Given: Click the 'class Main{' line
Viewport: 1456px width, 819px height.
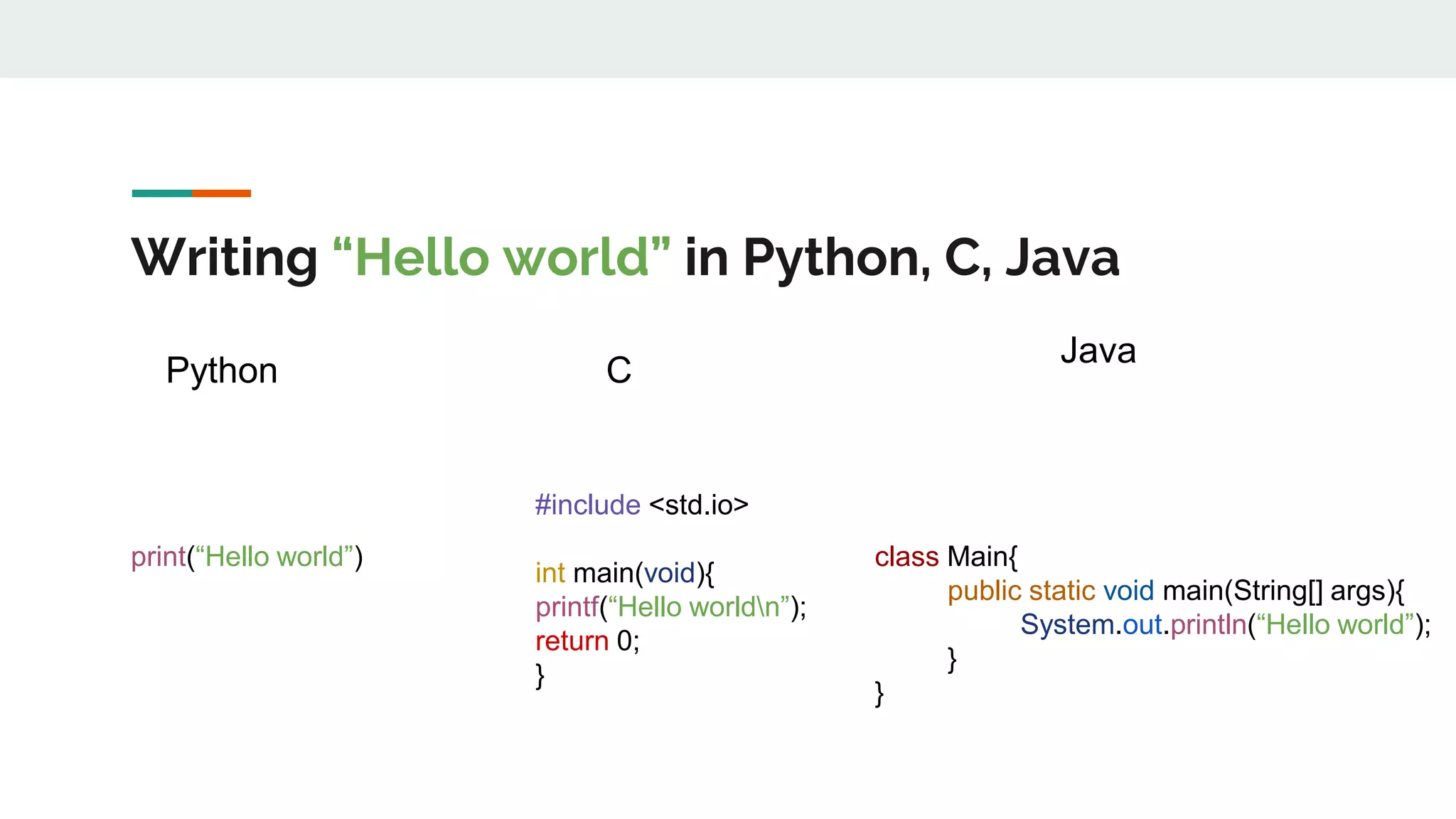Looking at the screenshot, I should coord(946,557).
